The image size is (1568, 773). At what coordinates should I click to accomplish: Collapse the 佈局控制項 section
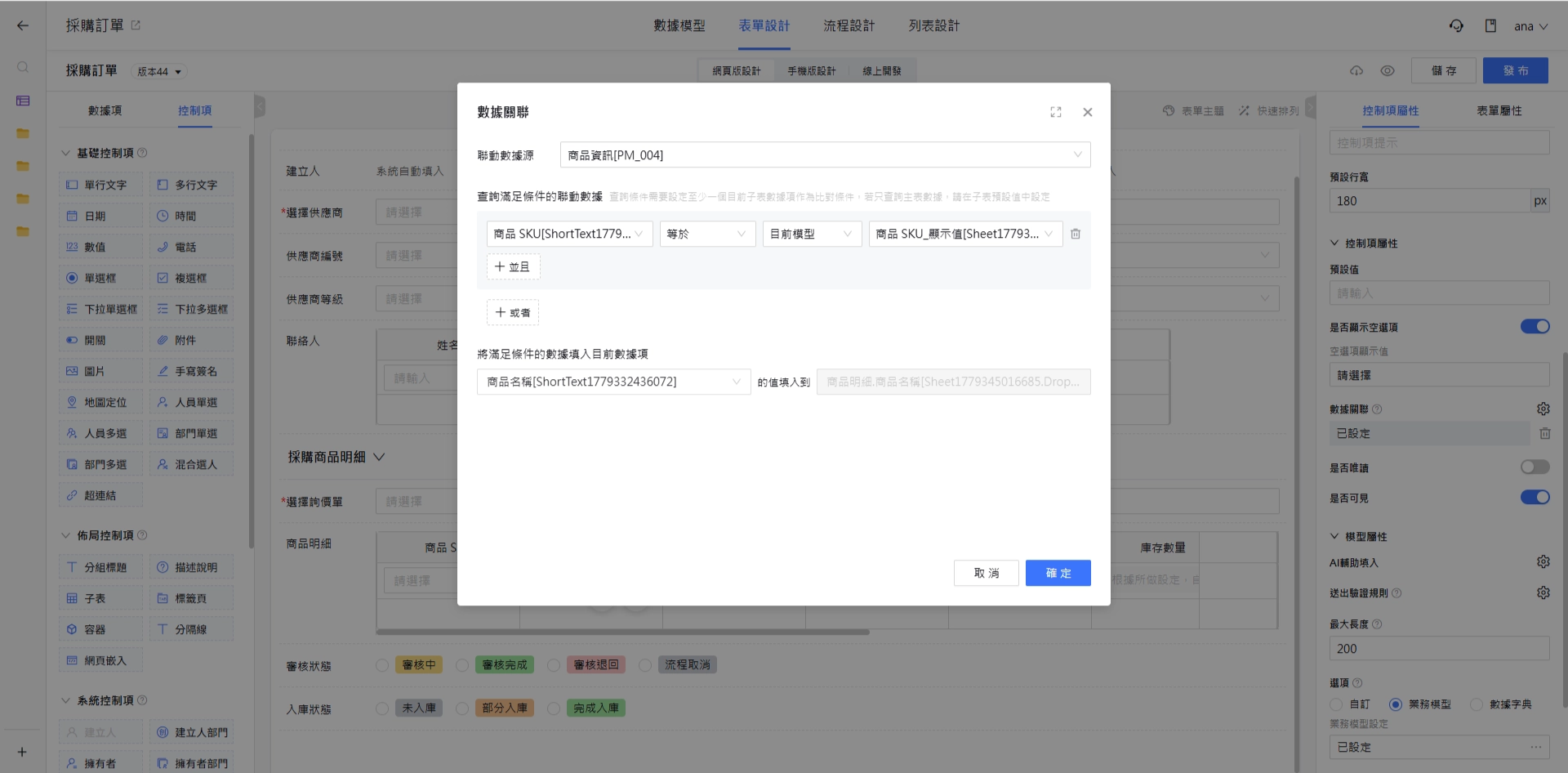[x=65, y=535]
